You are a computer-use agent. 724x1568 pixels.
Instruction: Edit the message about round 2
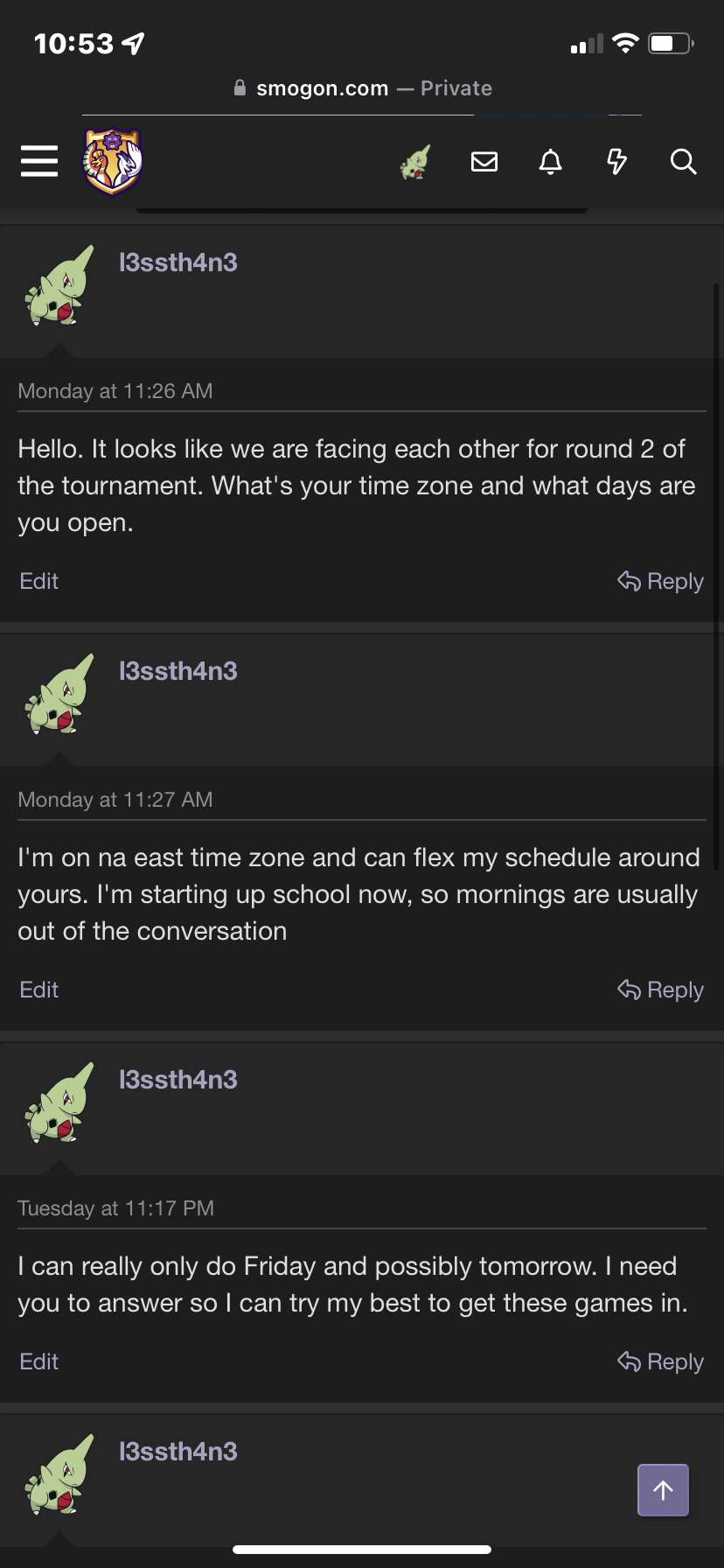pos(39,581)
